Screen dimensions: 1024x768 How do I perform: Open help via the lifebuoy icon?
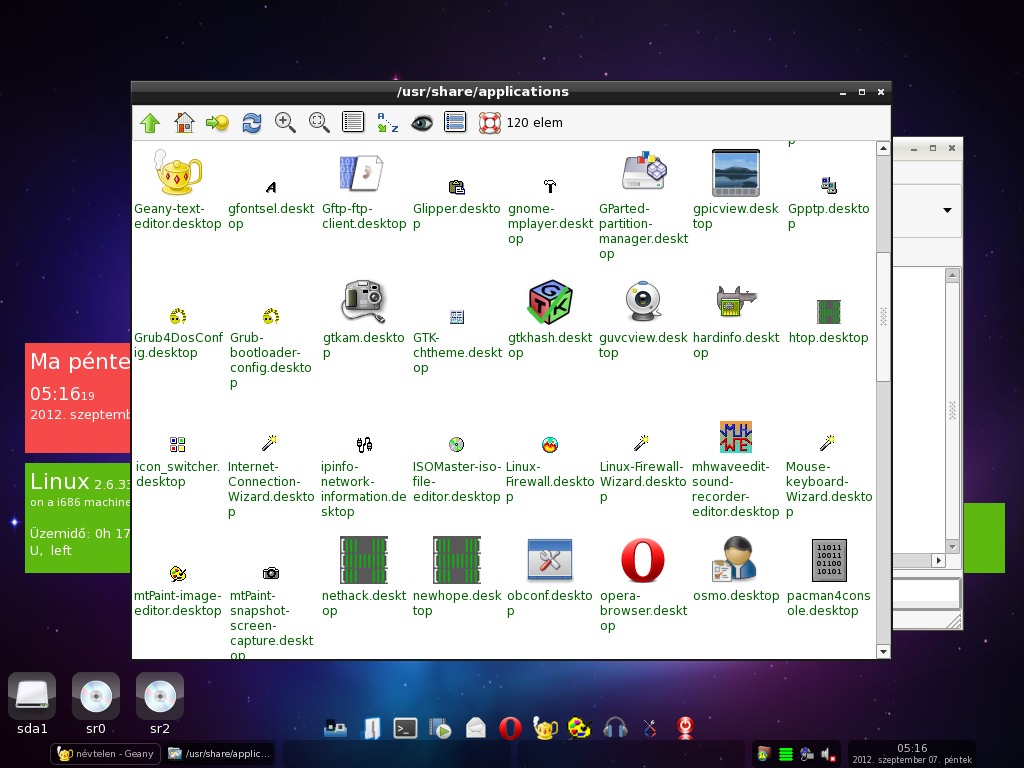[489, 123]
